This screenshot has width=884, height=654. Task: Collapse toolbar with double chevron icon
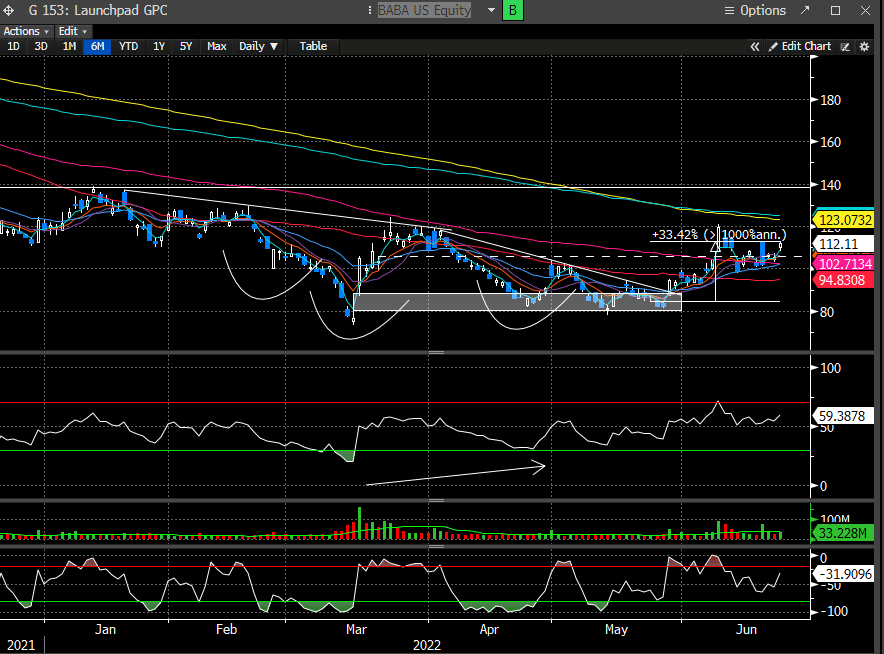point(756,46)
